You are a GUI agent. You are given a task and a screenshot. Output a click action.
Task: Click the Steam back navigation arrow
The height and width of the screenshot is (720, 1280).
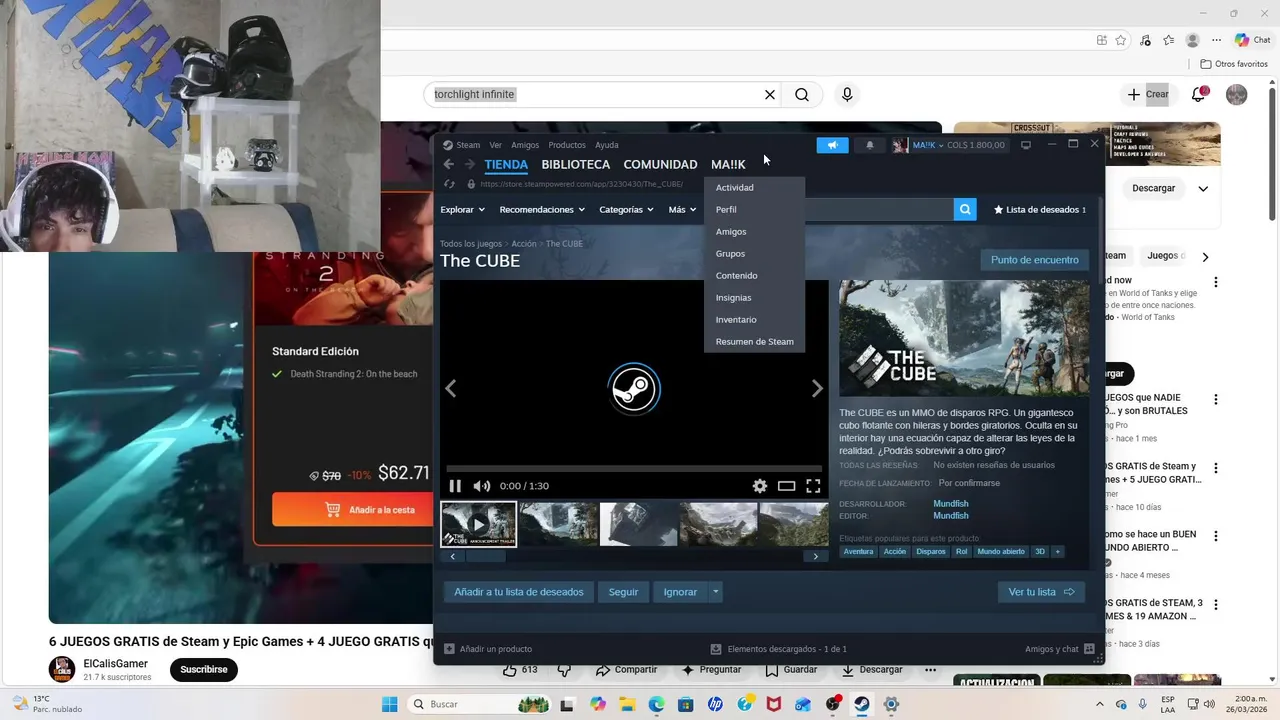coord(448,165)
